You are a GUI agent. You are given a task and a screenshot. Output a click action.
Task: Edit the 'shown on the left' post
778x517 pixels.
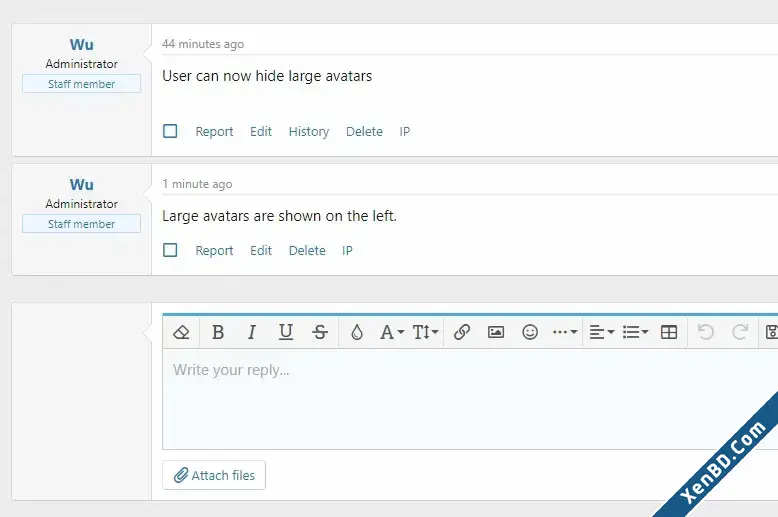(x=261, y=251)
